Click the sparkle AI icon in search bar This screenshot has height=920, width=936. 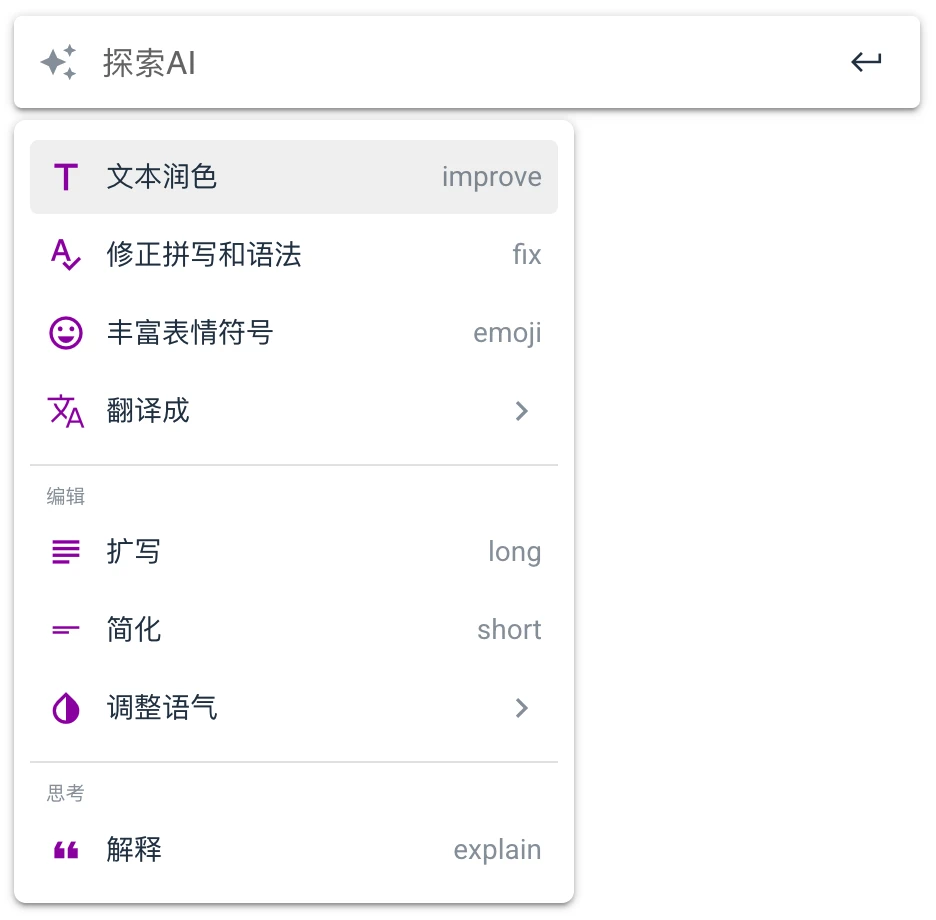(58, 61)
